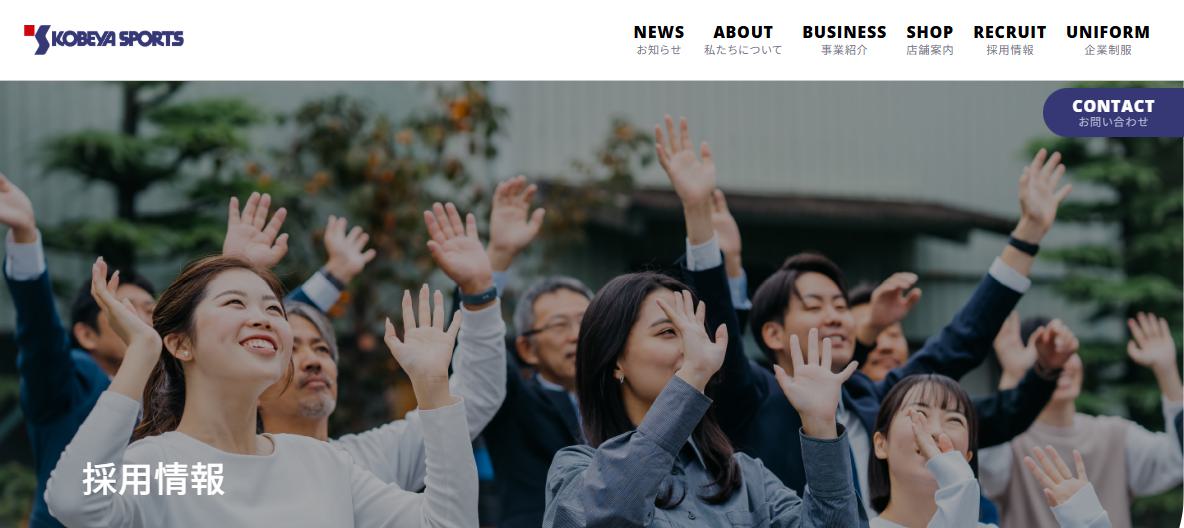
Task: Click the 採用情報 label under RECRUIT
Action: pyautogui.click(x=1010, y=50)
